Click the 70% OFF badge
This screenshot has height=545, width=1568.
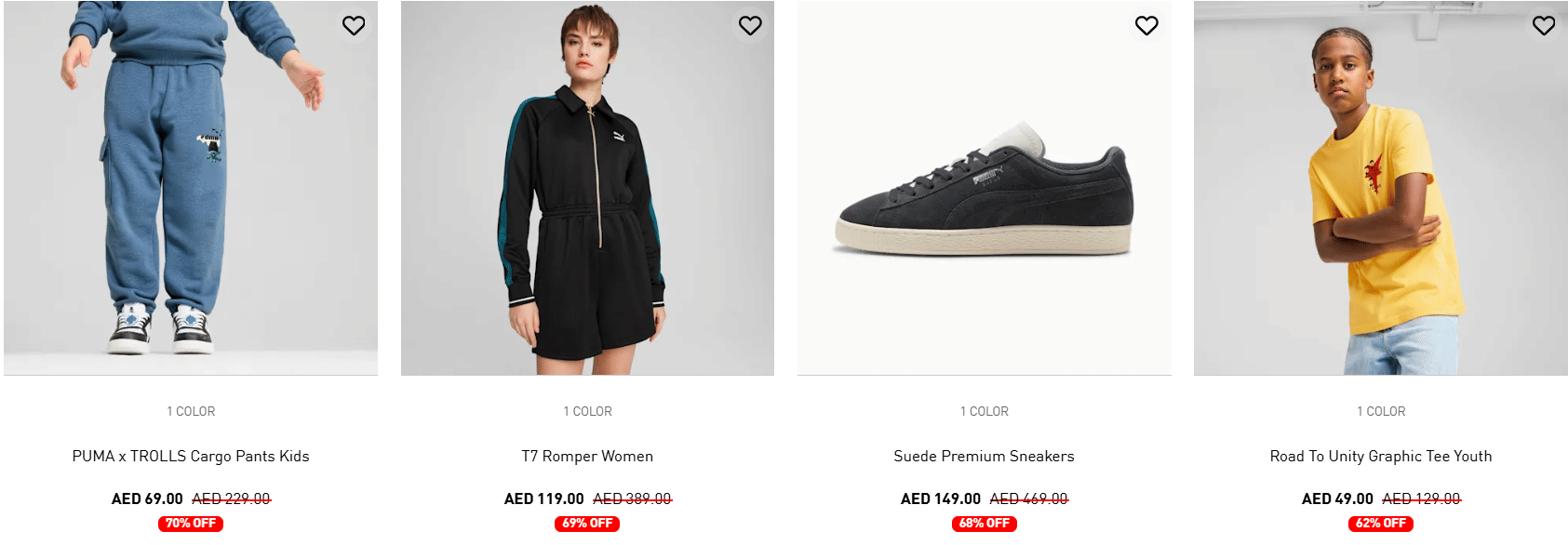[191, 524]
